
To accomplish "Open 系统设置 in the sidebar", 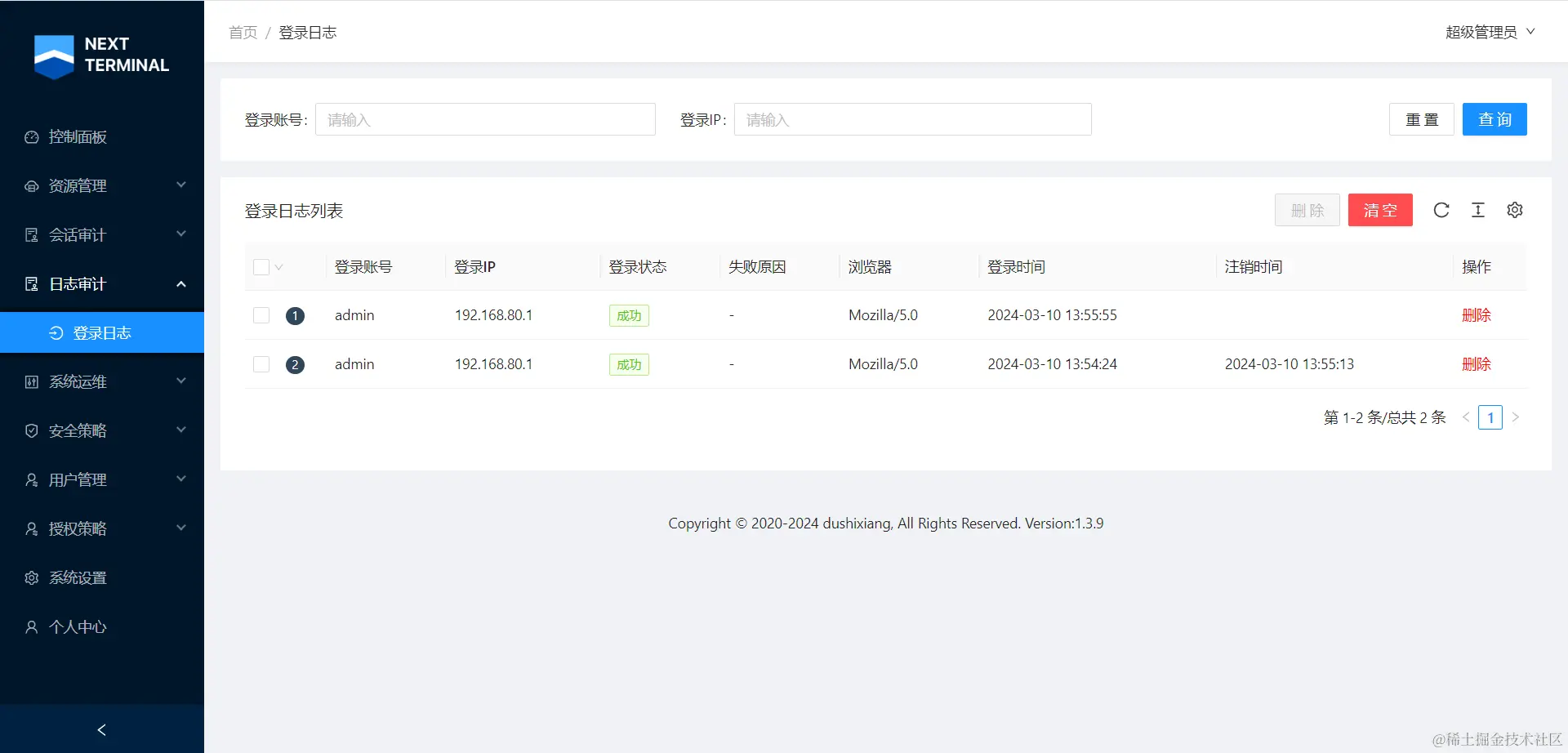I will tap(102, 578).
